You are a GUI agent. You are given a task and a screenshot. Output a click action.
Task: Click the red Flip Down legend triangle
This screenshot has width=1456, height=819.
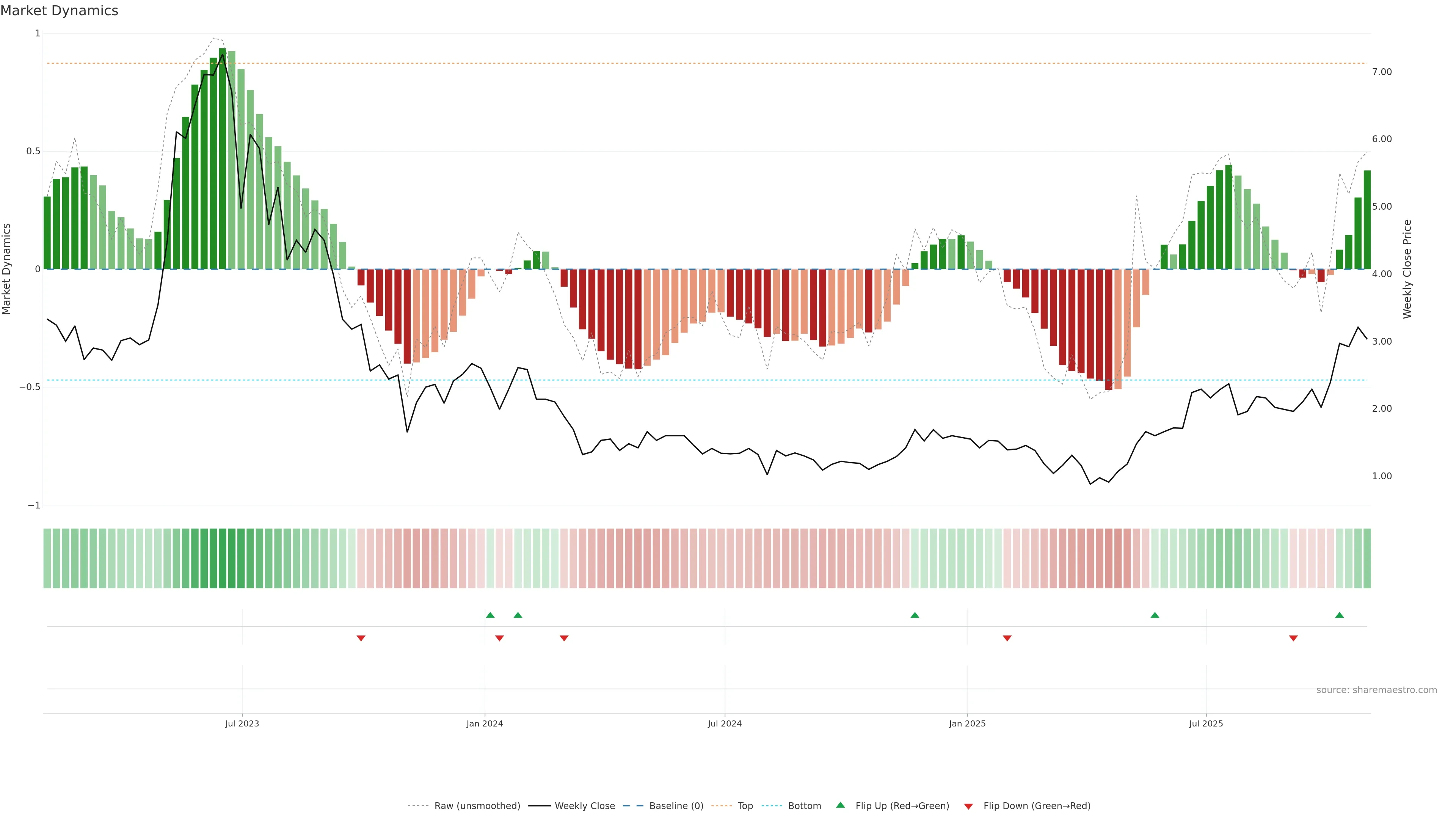click(x=968, y=806)
